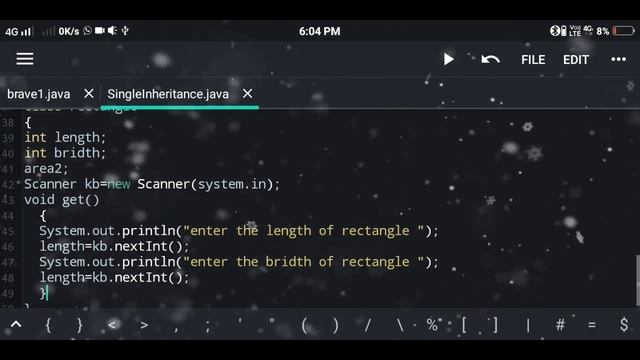Run the code with the play button
Viewport: 640px width, 360px height.
tap(448, 60)
